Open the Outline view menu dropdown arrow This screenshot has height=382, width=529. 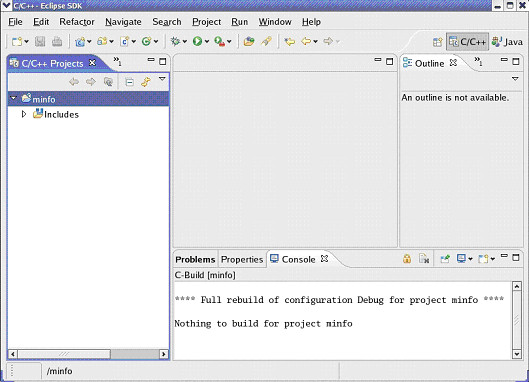point(515,79)
